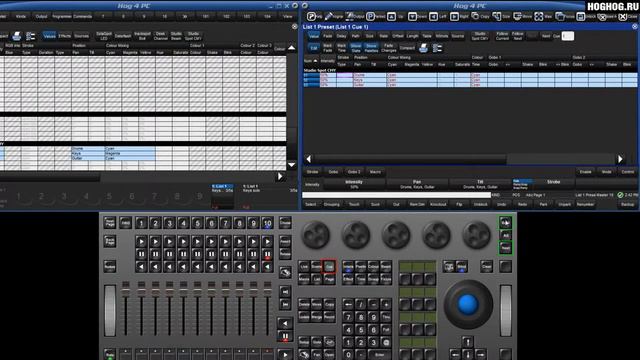Screen dimensions: 640x360
Task: Switch to the Value view in cue editor
Action: point(313,36)
